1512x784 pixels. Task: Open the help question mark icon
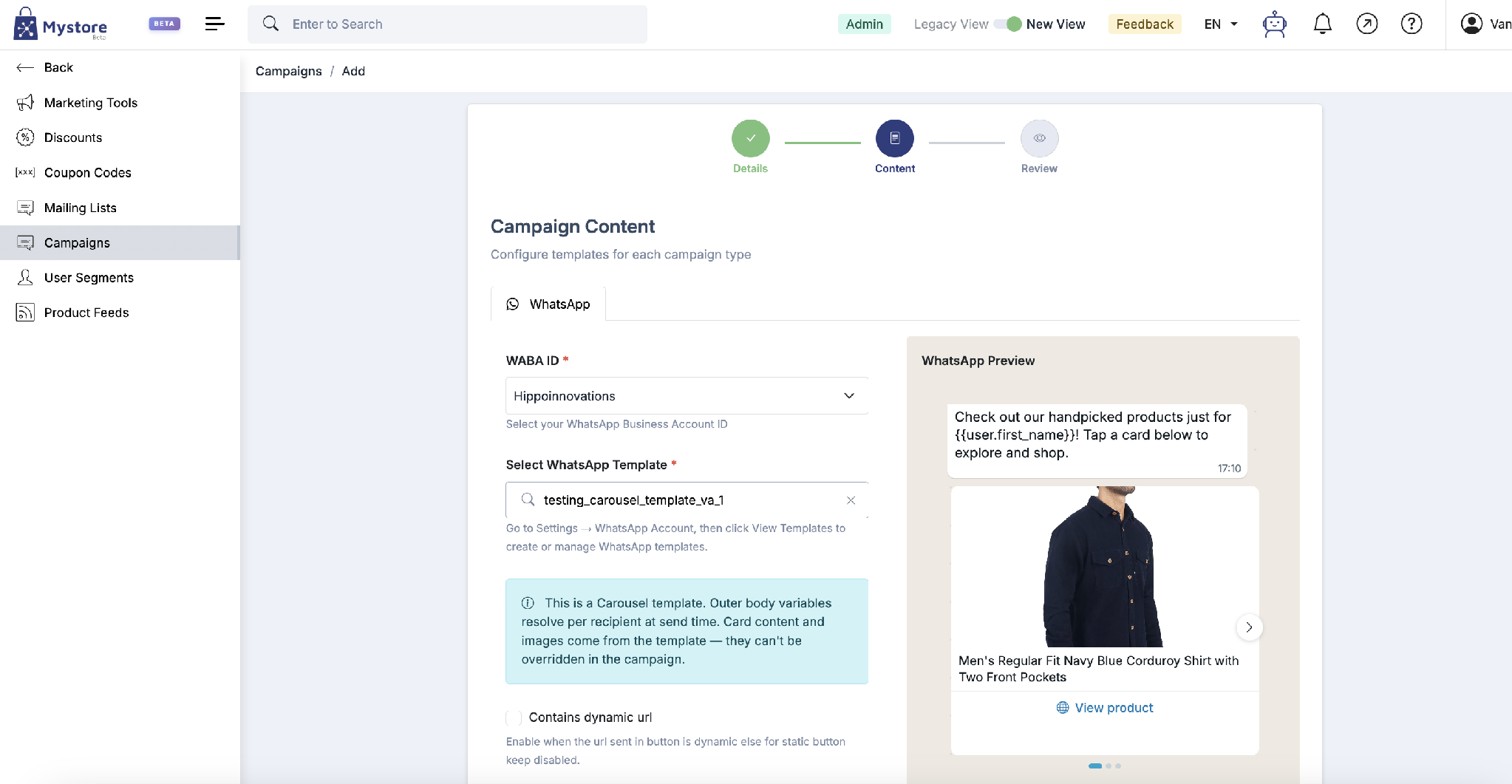point(1411,24)
